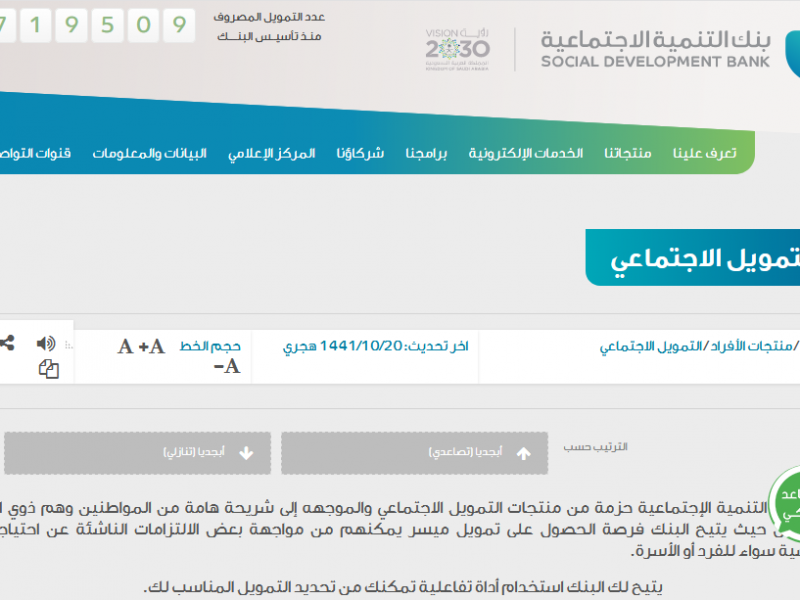Open the المركز الإعلامي menu
The width and height of the screenshot is (800, 600).
(271, 153)
